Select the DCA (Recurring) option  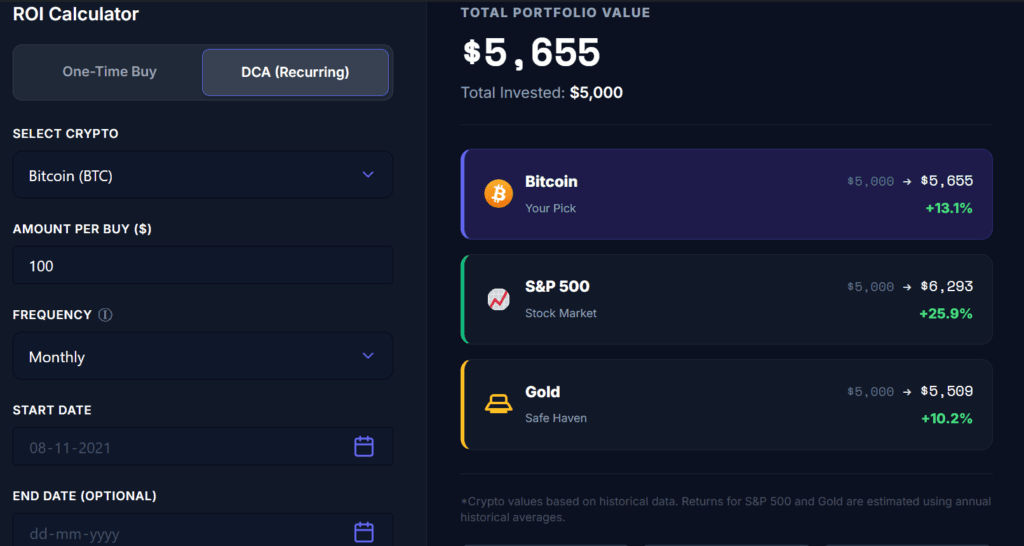pos(295,72)
